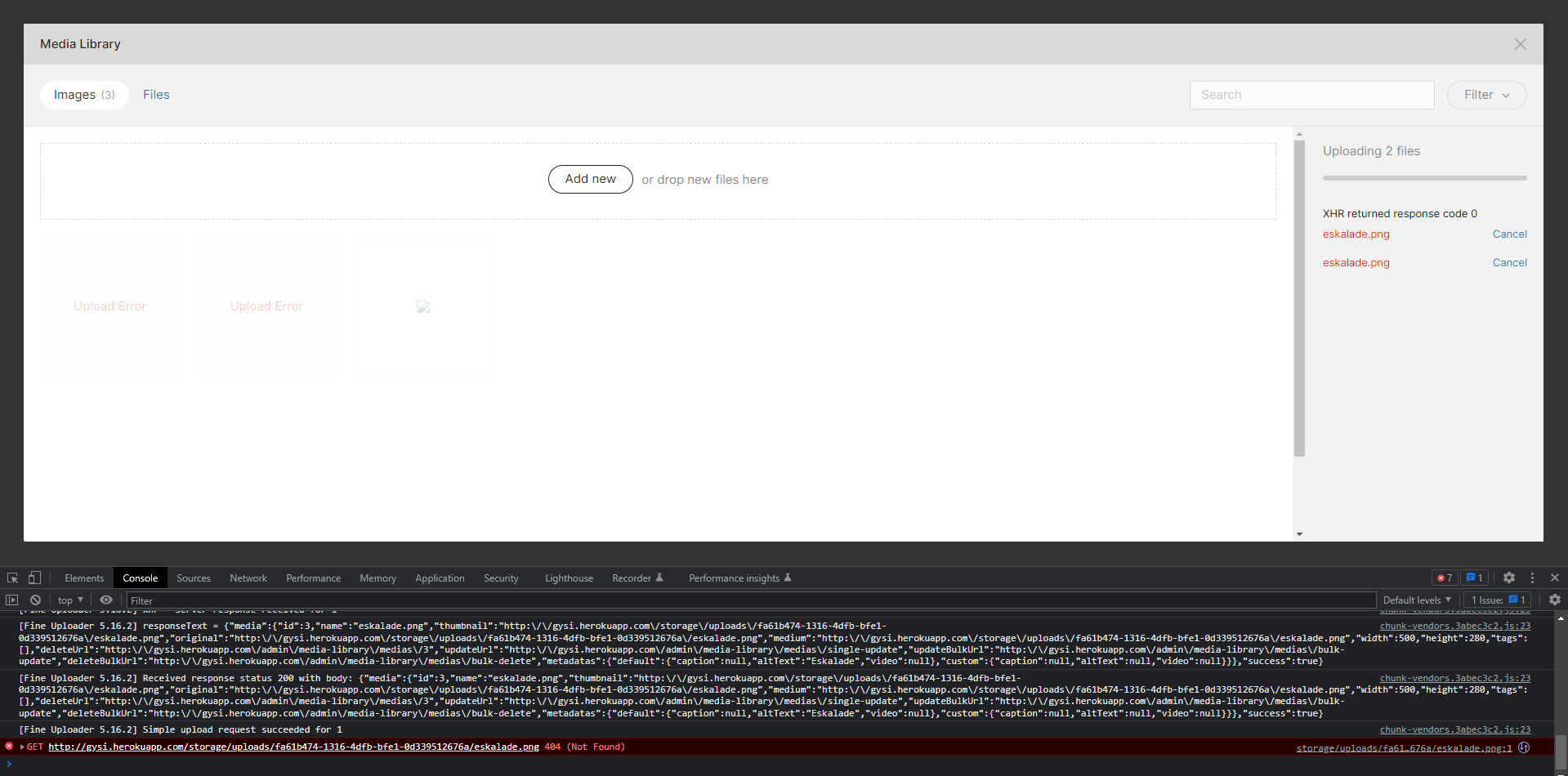Open DevTools settings gear
1568x776 pixels.
1508,578
